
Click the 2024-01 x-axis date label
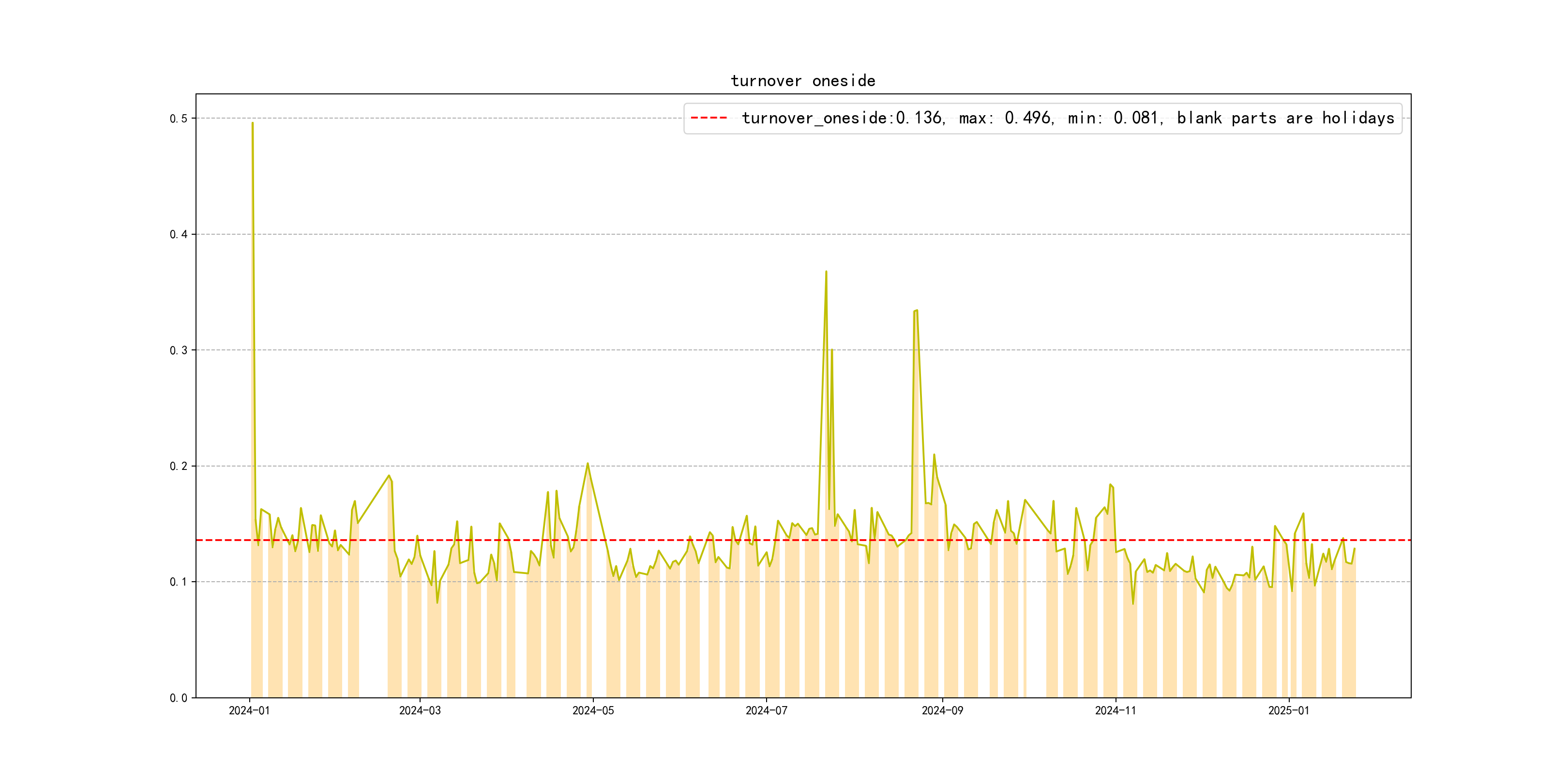[x=249, y=711]
